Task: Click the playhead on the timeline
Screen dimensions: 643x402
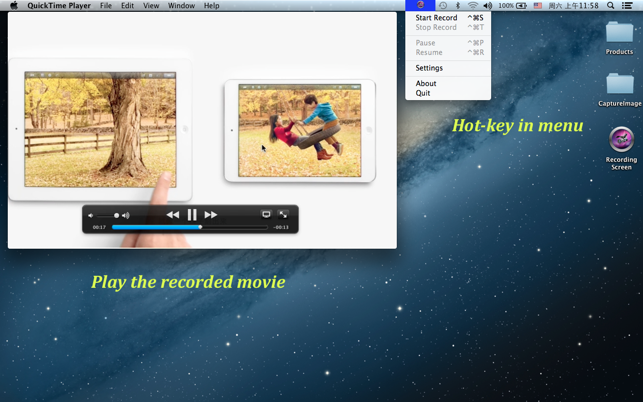Action: pyautogui.click(x=200, y=227)
